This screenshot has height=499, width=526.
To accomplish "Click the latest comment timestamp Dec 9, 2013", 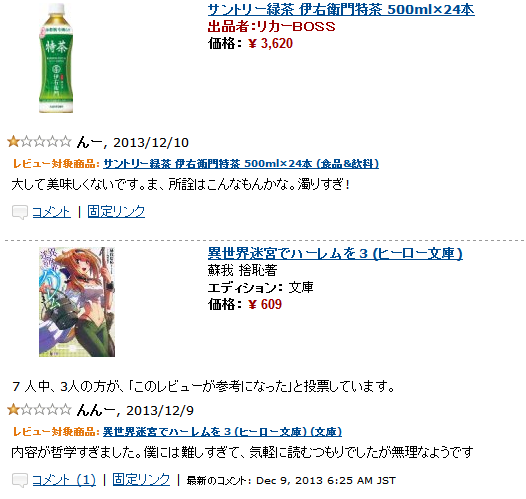I will pyautogui.click(x=326, y=481).
